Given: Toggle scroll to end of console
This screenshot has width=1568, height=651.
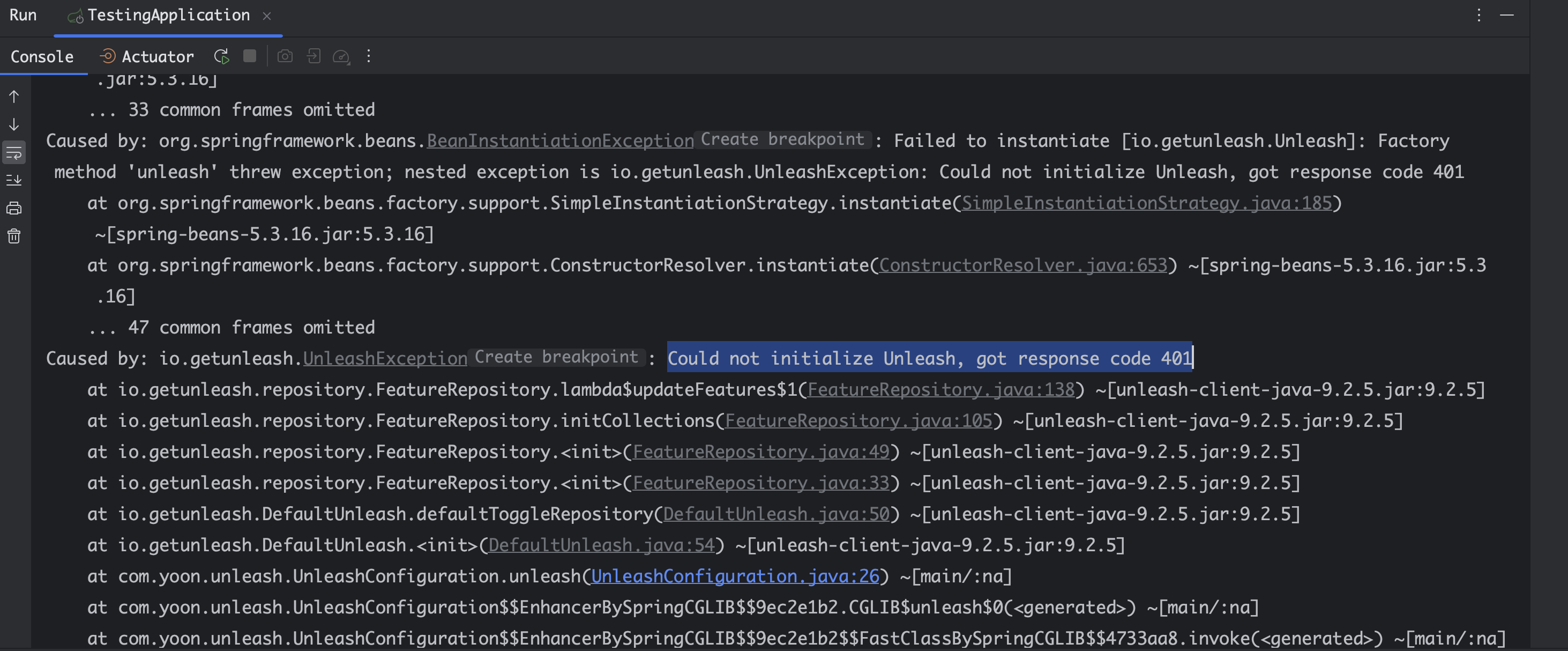Looking at the screenshot, I should pyautogui.click(x=14, y=180).
